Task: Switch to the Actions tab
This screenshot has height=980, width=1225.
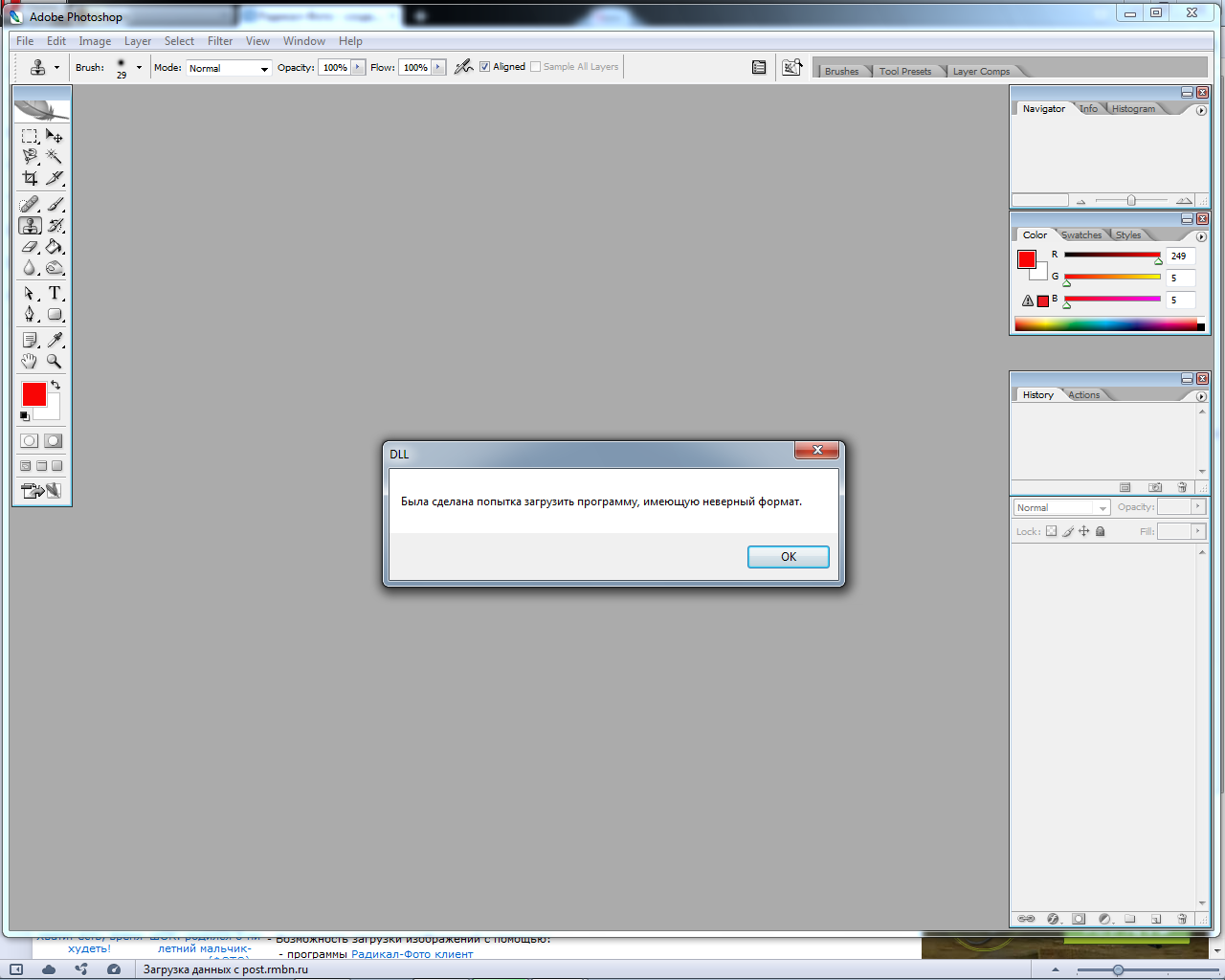Action: [1083, 395]
